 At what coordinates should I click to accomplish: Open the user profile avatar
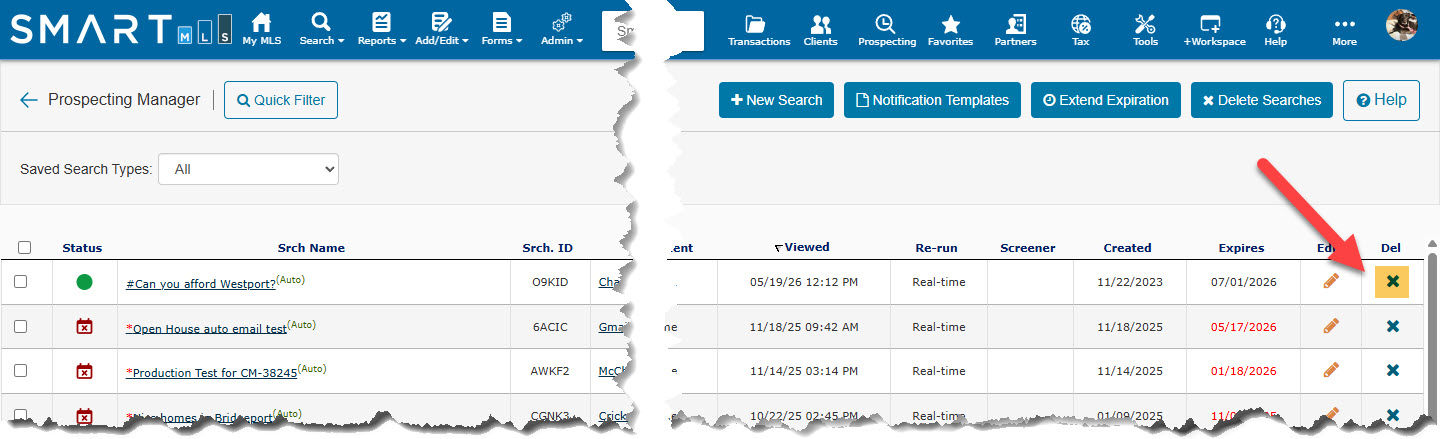(1402, 25)
